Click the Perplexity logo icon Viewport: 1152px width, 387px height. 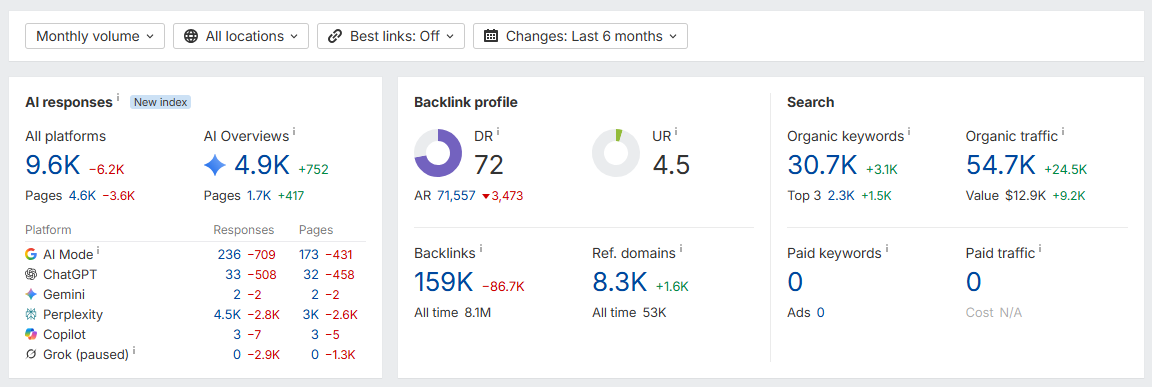click(x=31, y=314)
